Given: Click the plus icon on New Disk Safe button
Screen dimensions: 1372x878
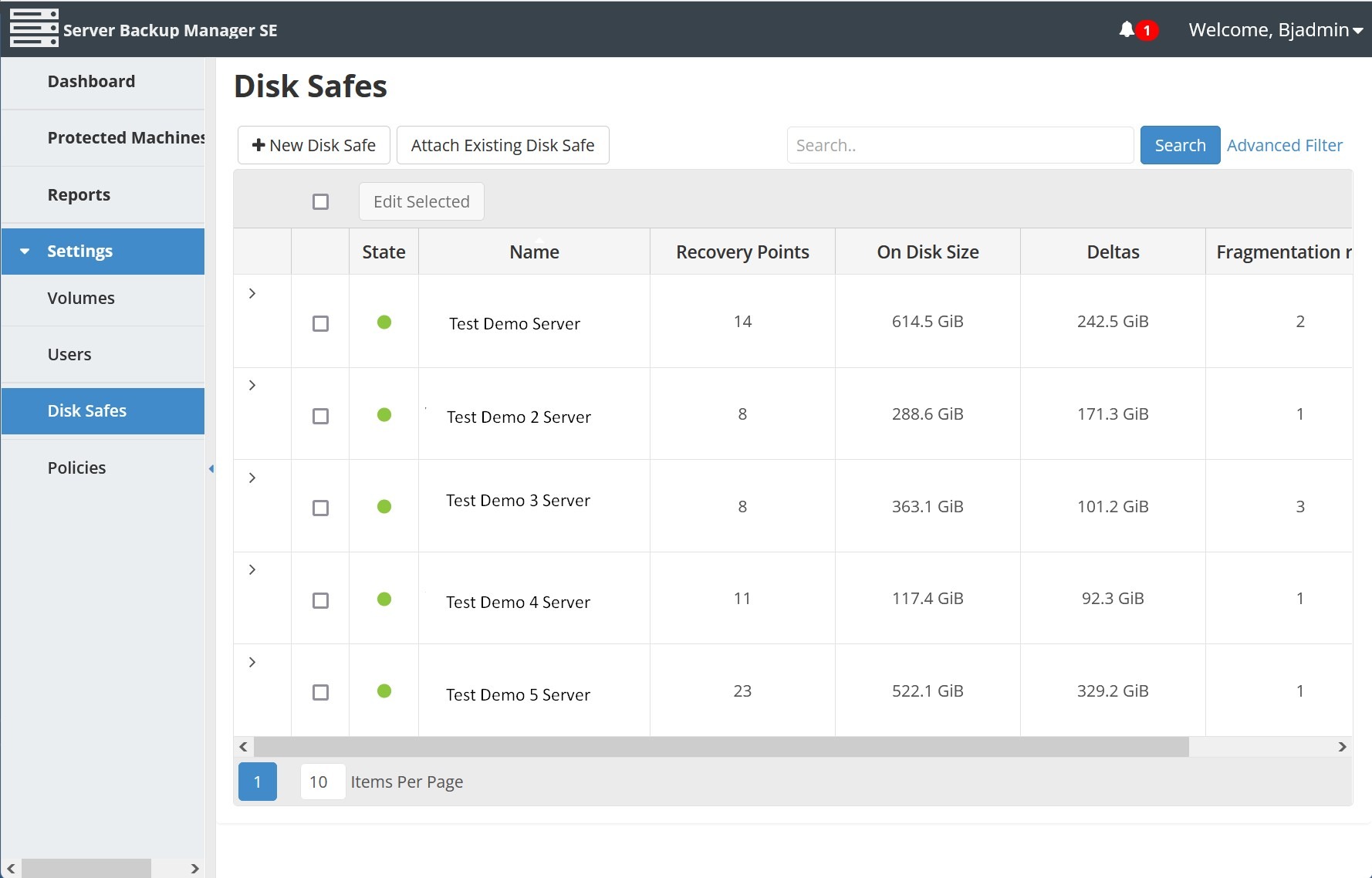Looking at the screenshot, I should click(x=259, y=145).
